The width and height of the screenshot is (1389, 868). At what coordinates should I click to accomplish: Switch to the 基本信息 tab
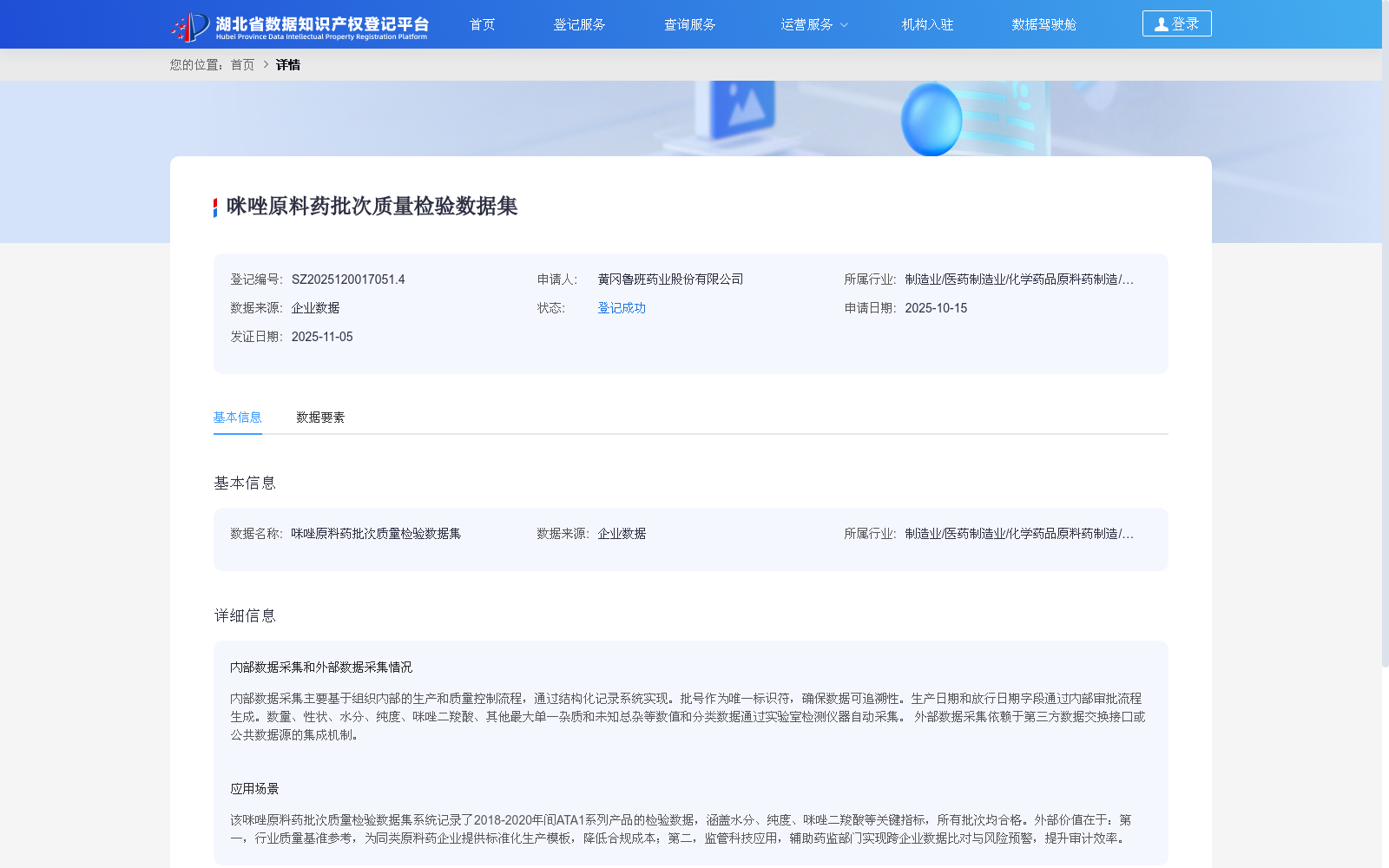[x=237, y=418]
